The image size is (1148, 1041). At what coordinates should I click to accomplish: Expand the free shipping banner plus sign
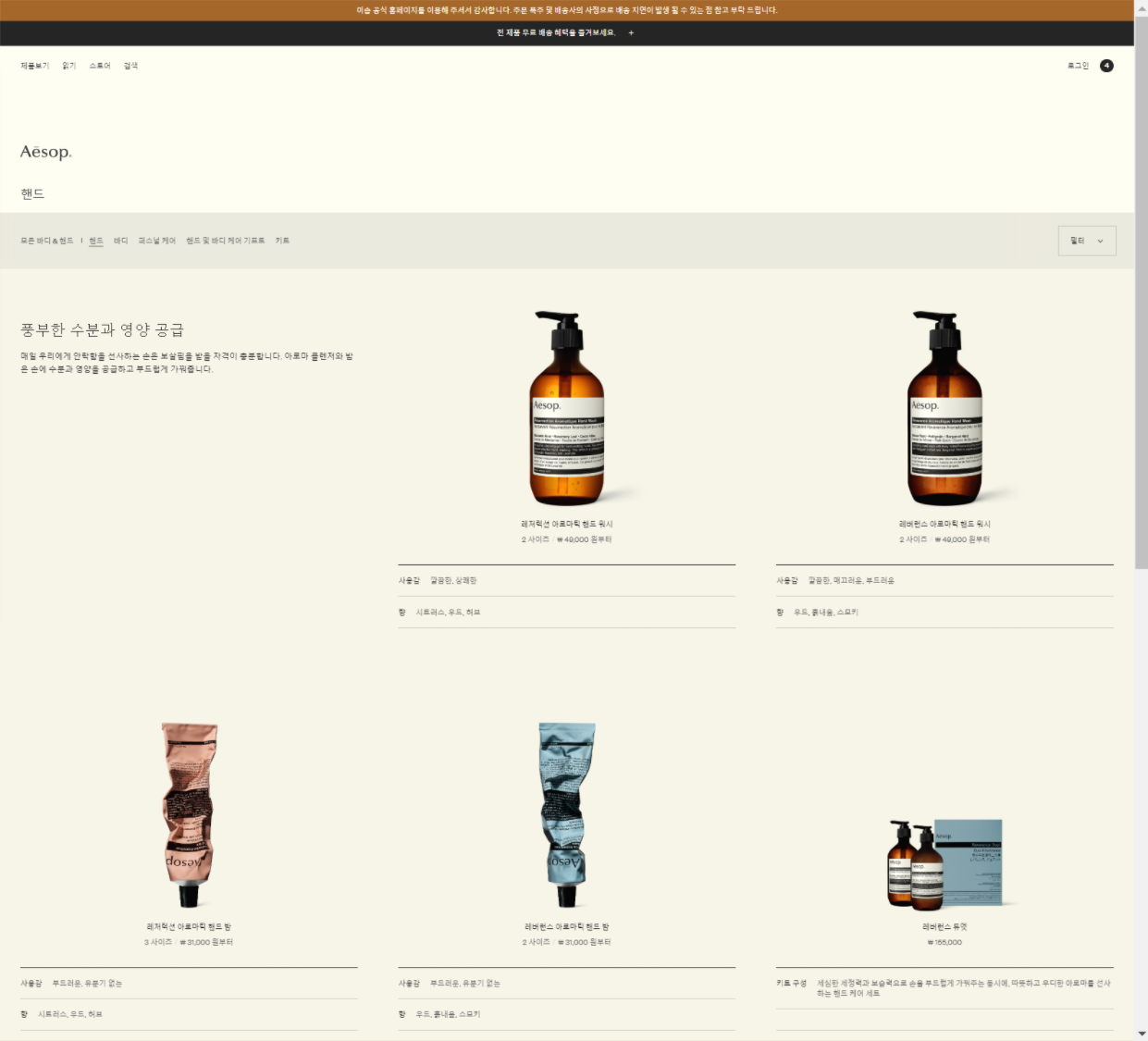[631, 32]
